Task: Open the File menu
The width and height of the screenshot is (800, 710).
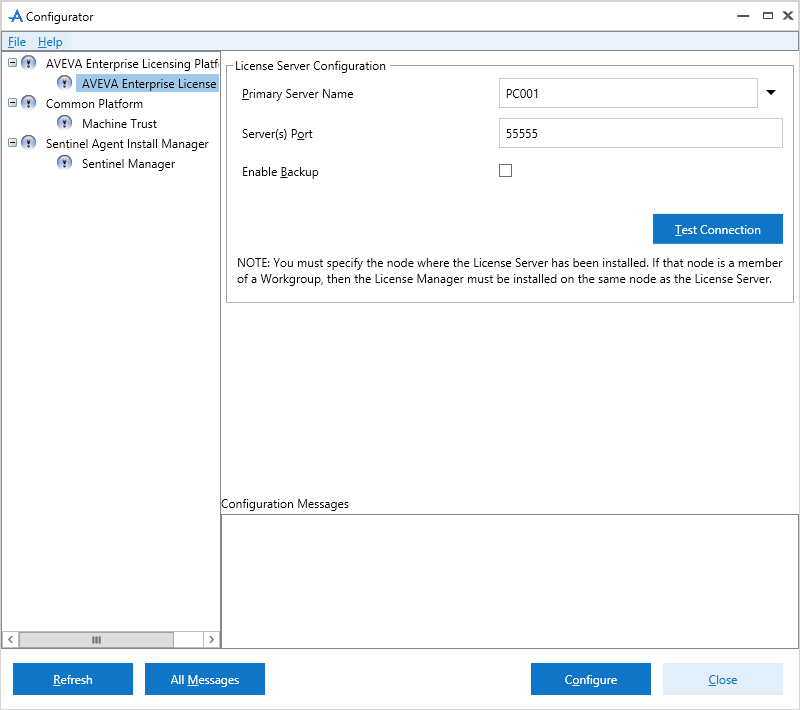Action: [17, 42]
